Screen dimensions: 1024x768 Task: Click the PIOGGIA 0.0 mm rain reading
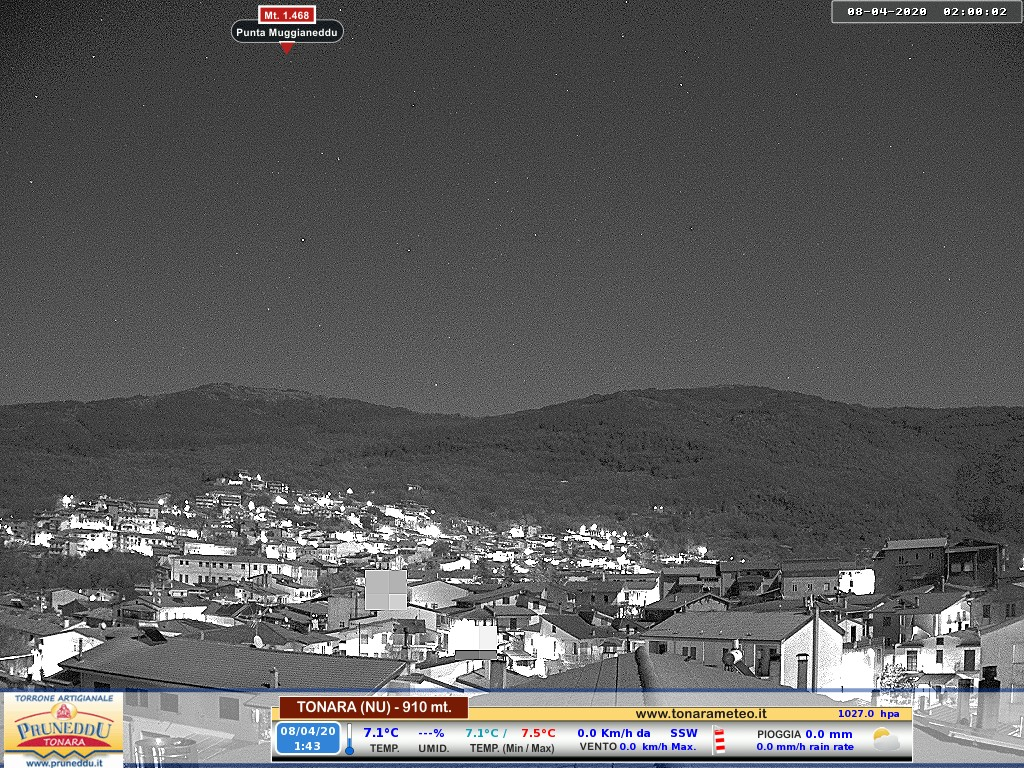click(x=804, y=733)
